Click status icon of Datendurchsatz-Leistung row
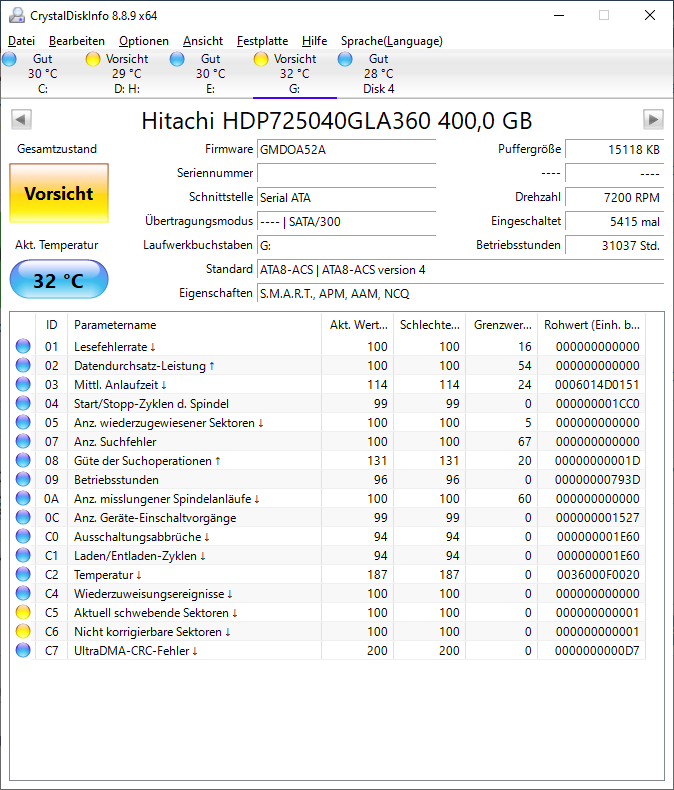The height and width of the screenshot is (790, 674). point(23,365)
